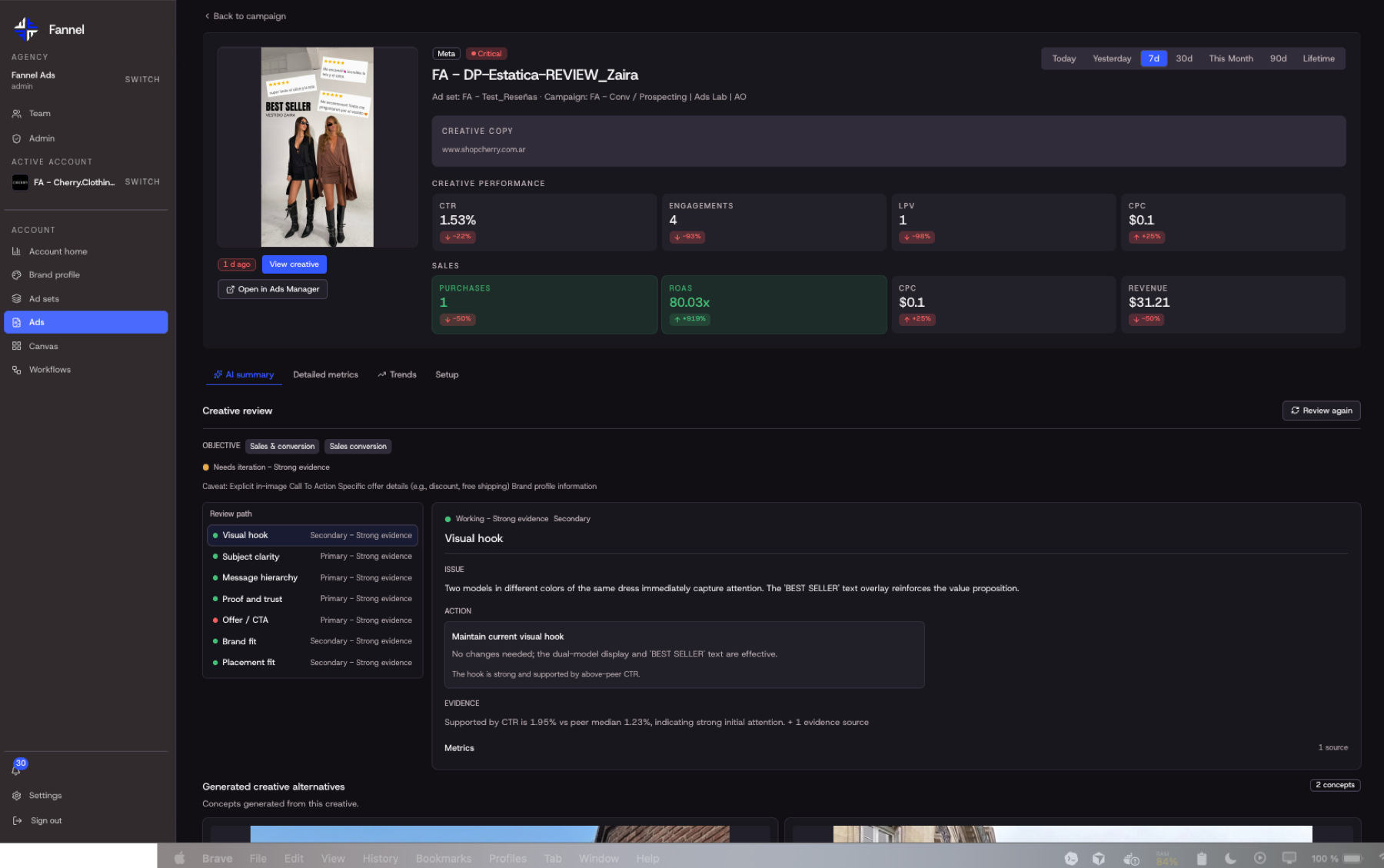This screenshot has height=868, width=1384.
Task: Click the Canvas grid icon
Action: click(x=17, y=346)
